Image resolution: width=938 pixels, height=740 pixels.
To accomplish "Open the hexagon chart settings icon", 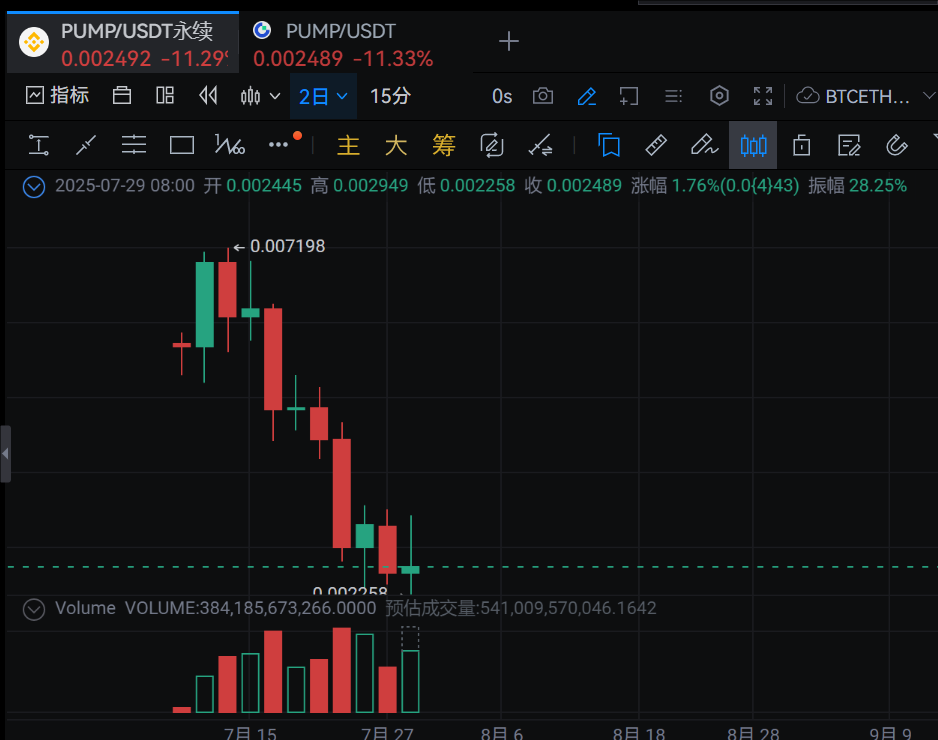I will [x=719, y=96].
